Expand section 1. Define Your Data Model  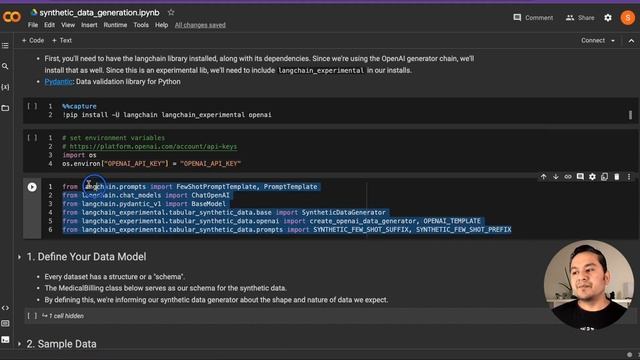point(19,257)
